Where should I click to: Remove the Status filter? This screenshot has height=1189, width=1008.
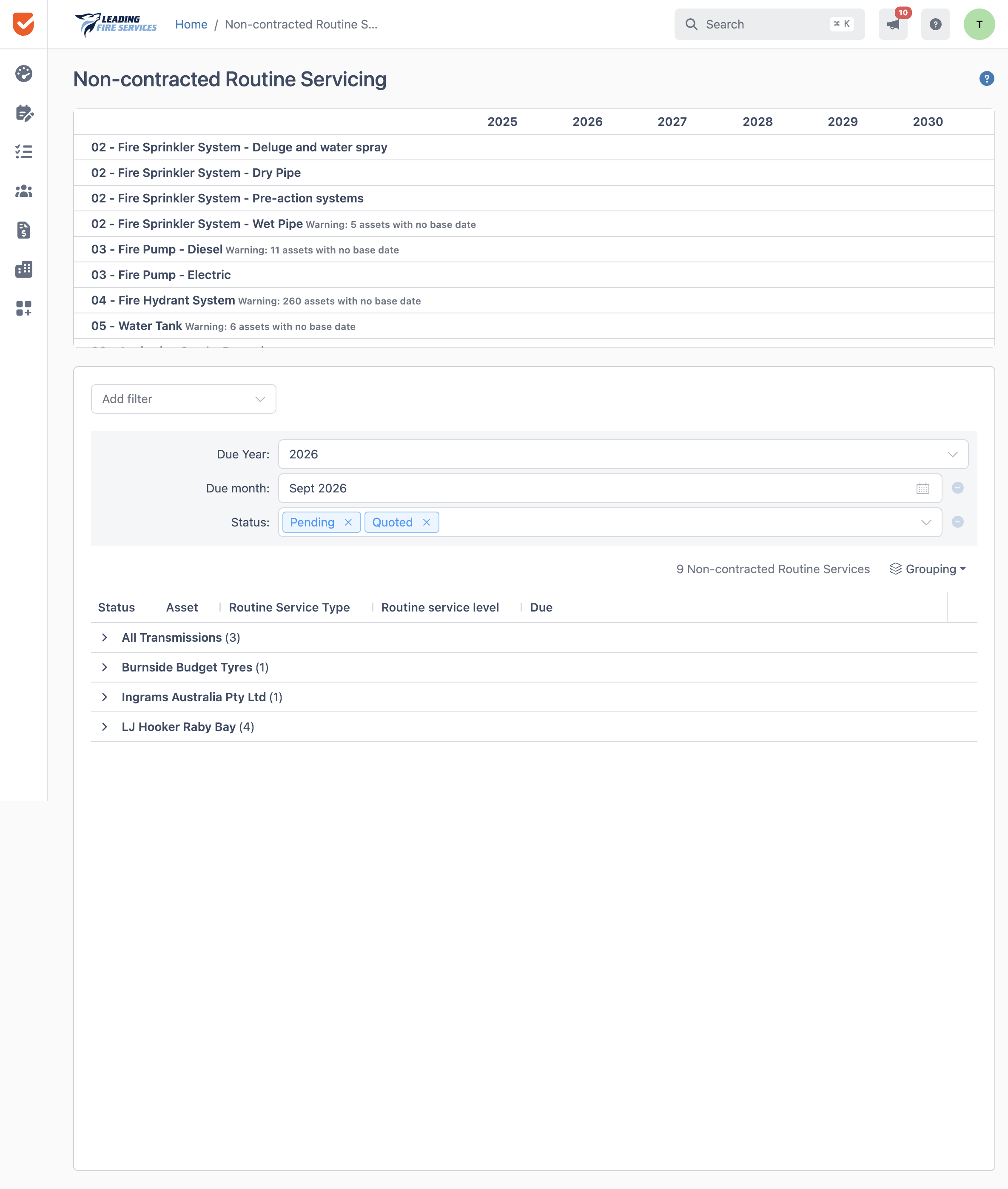pyautogui.click(x=958, y=522)
